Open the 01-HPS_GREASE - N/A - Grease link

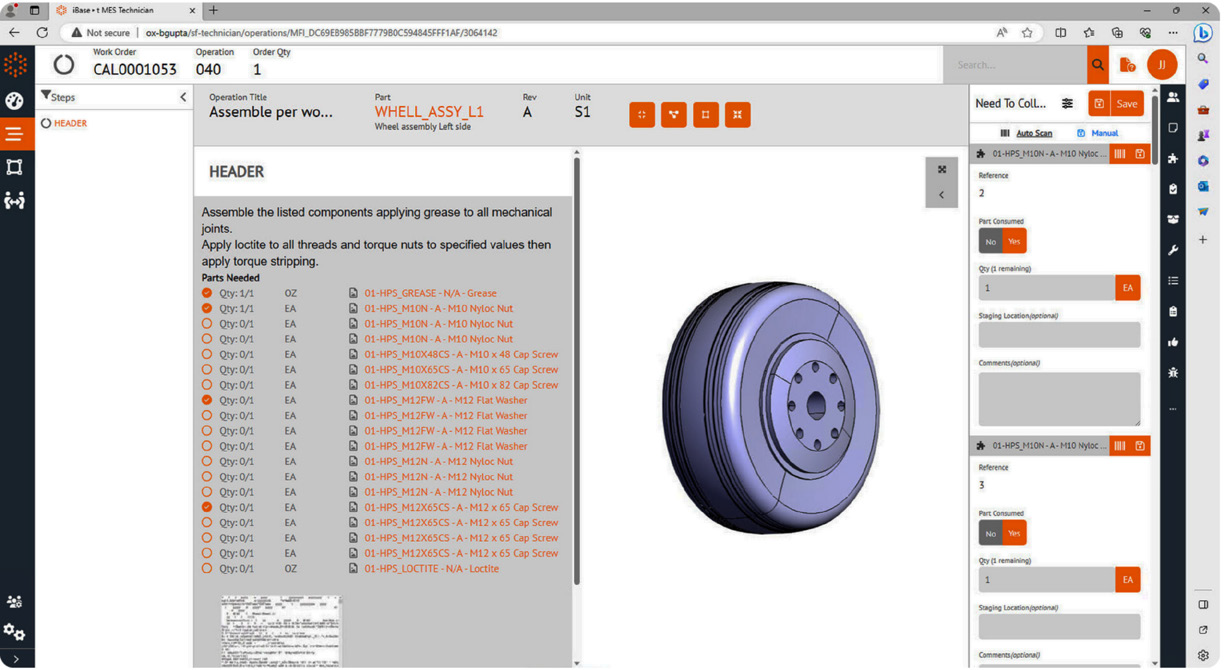(x=430, y=293)
